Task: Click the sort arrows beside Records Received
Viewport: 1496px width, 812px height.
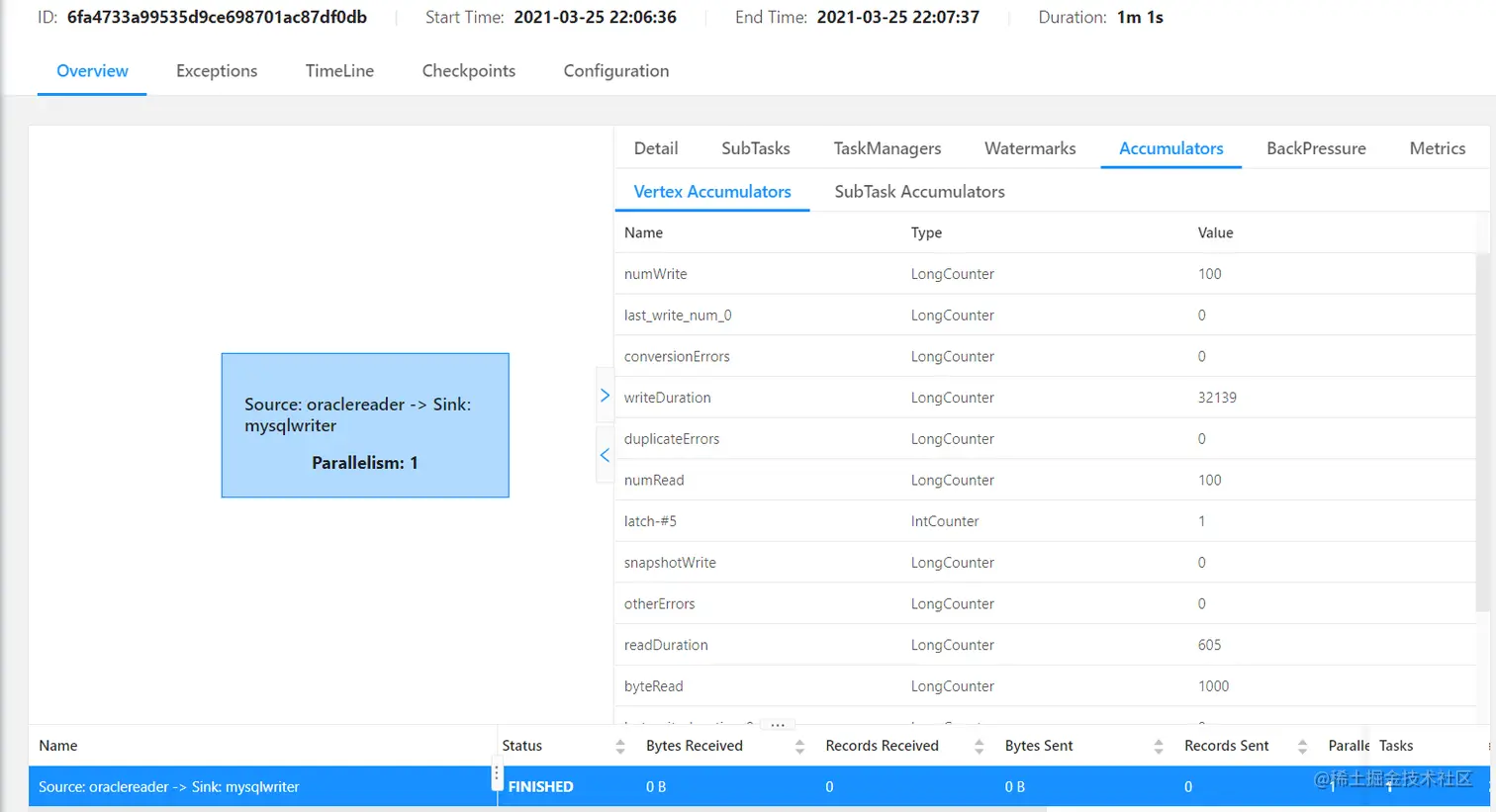Action: coord(979,747)
